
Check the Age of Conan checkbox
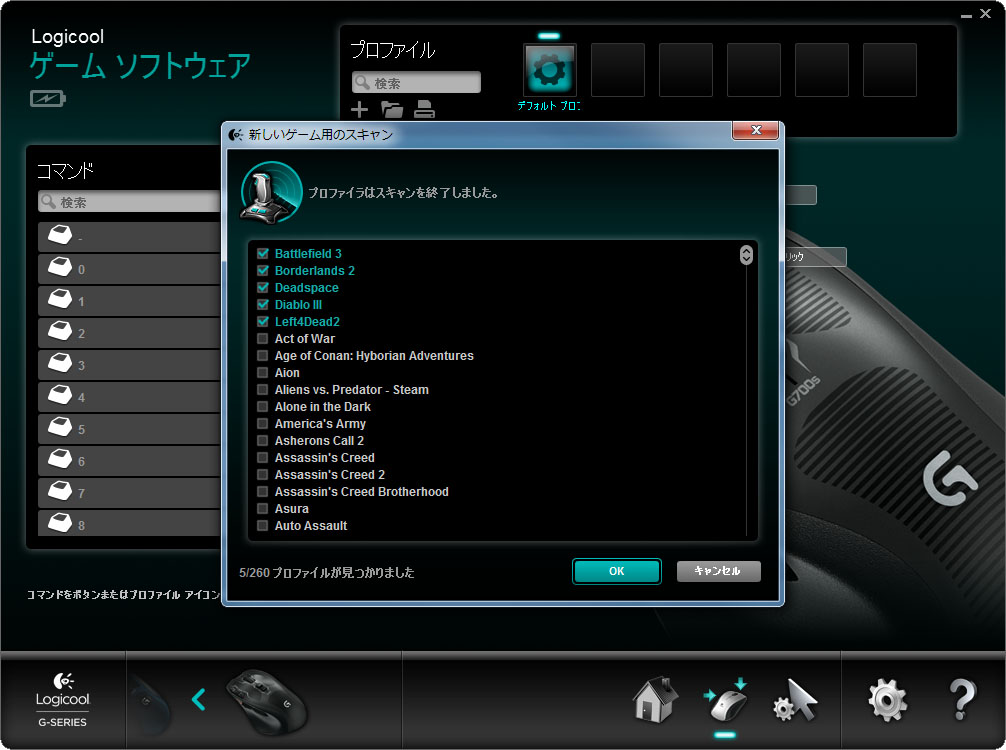(262, 355)
